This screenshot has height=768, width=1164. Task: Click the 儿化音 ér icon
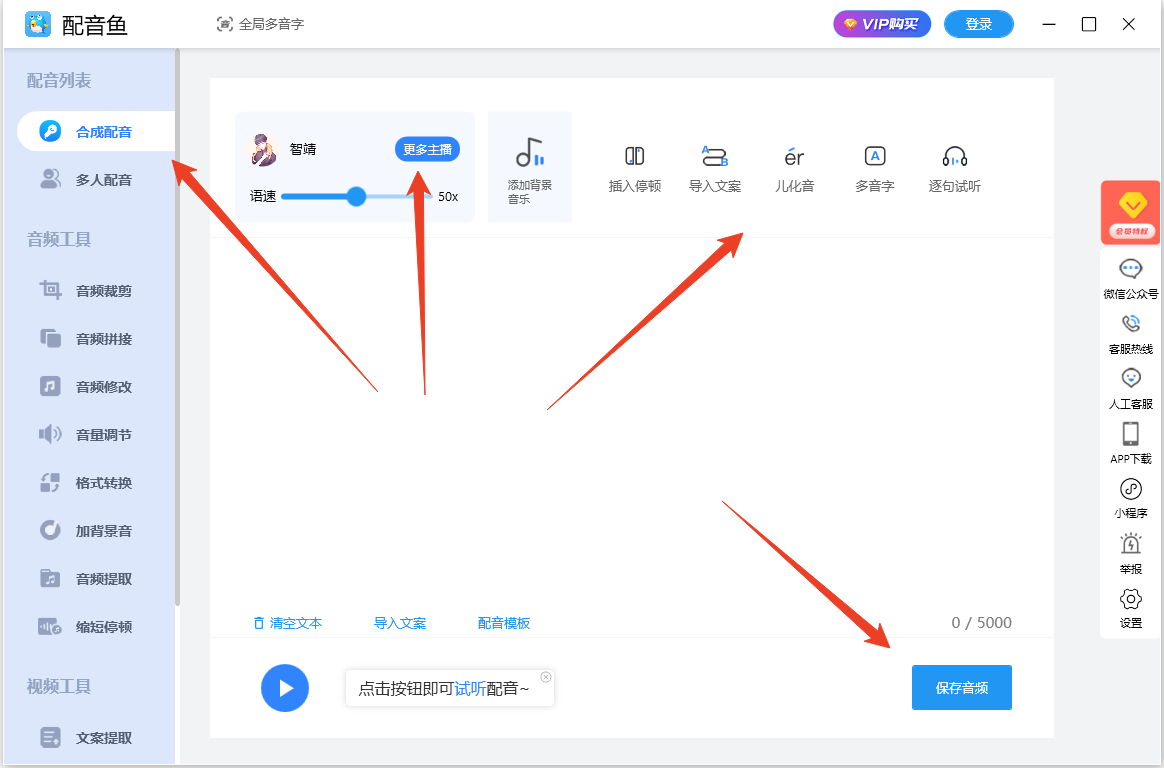tap(794, 157)
